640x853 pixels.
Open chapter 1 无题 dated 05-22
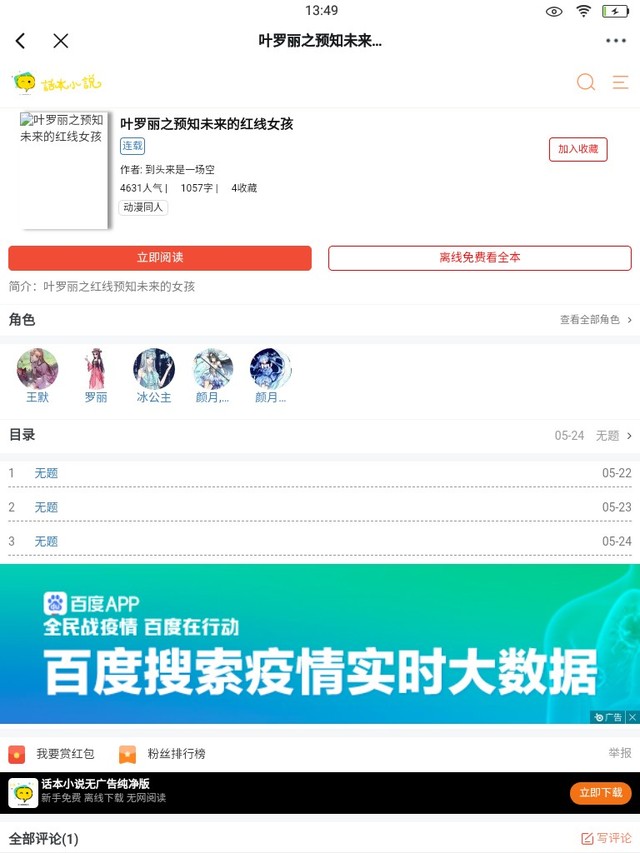pyautogui.click(x=320, y=473)
